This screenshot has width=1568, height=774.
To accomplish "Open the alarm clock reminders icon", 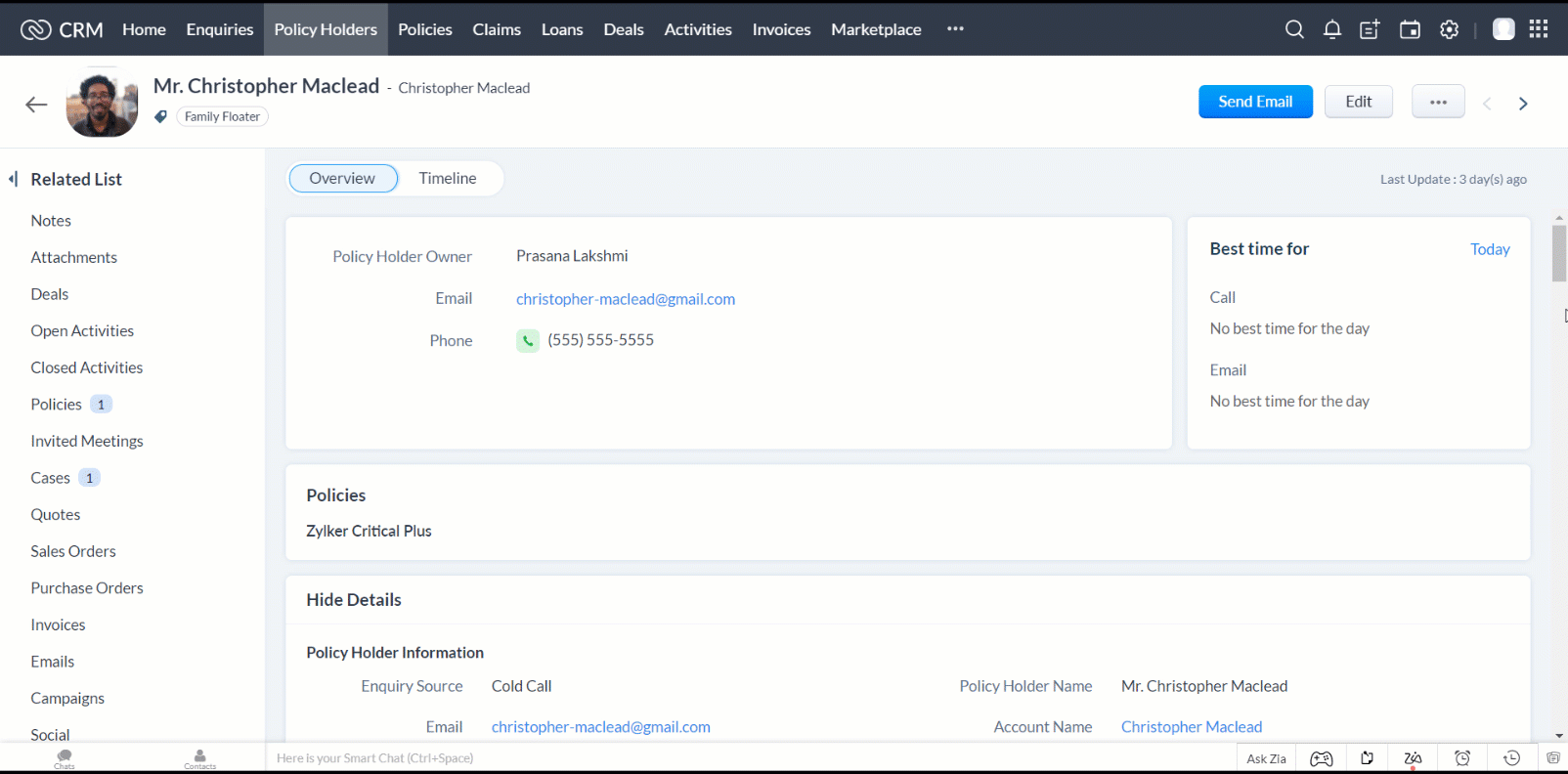I will 1462,758.
